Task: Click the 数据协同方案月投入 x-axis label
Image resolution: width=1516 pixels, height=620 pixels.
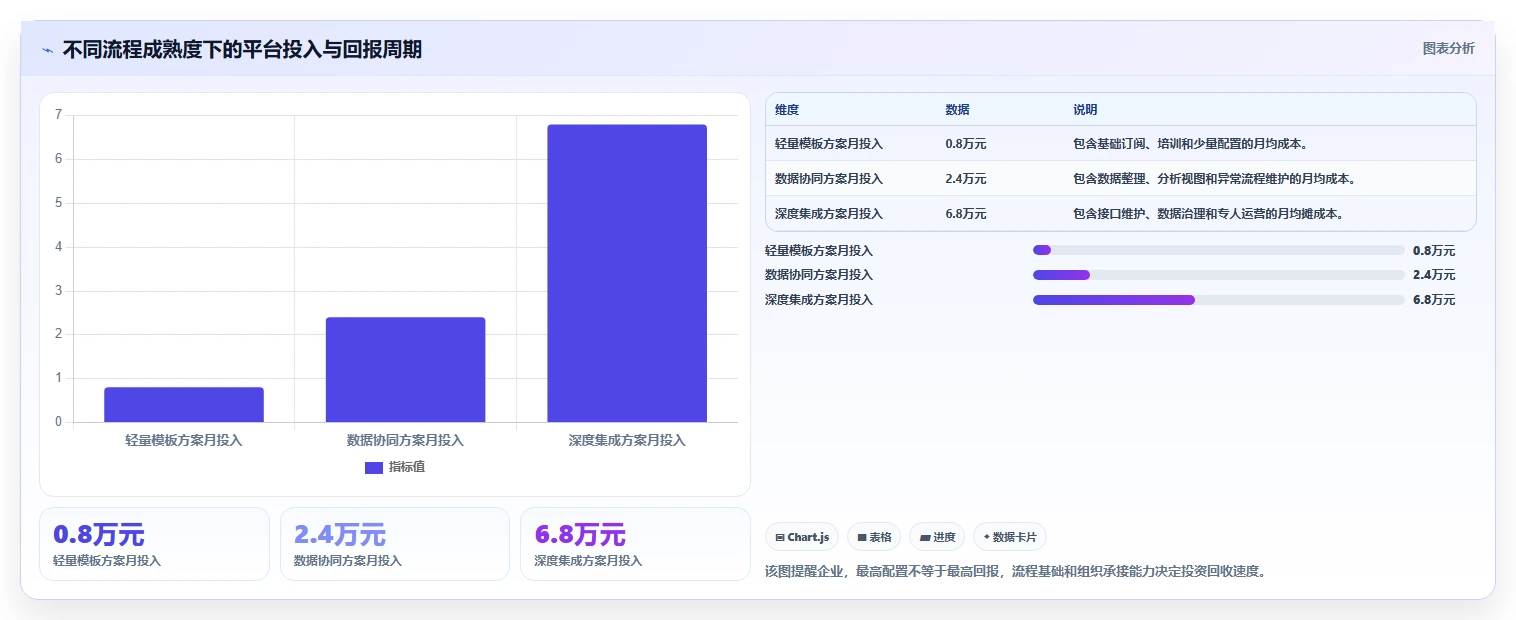Action: (x=405, y=440)
